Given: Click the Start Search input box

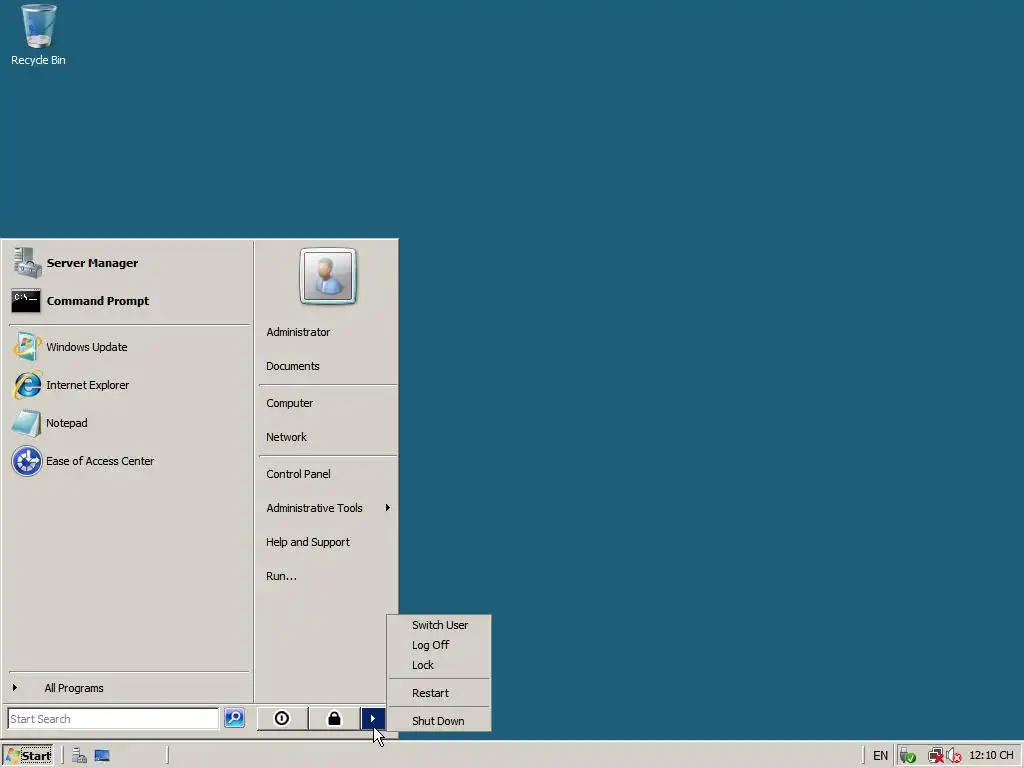Looking at the screenshot, I should pyautogui.click(x=113, y=718).
